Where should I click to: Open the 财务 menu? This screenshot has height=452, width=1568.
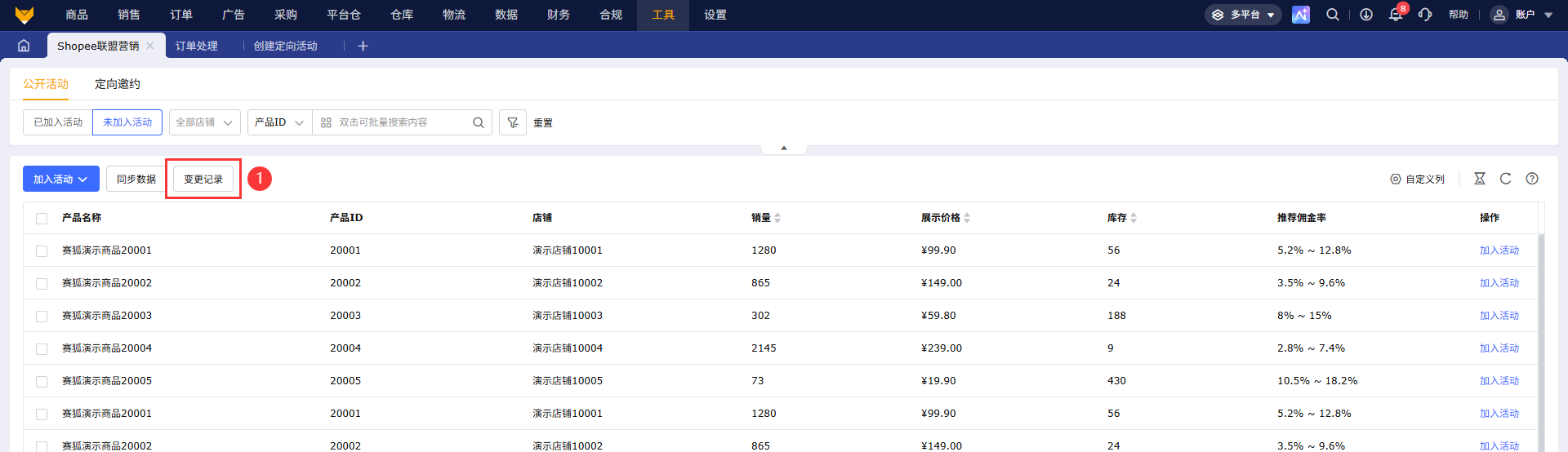click(559, 15)
